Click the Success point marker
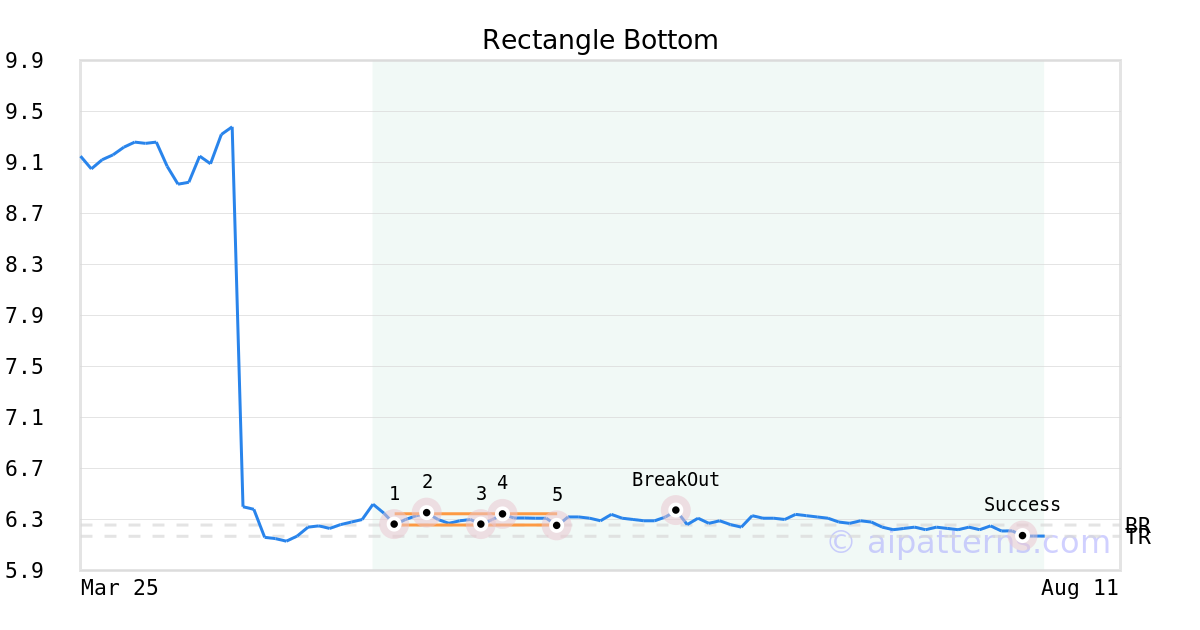1200x630 pixels. (1022, 536)
